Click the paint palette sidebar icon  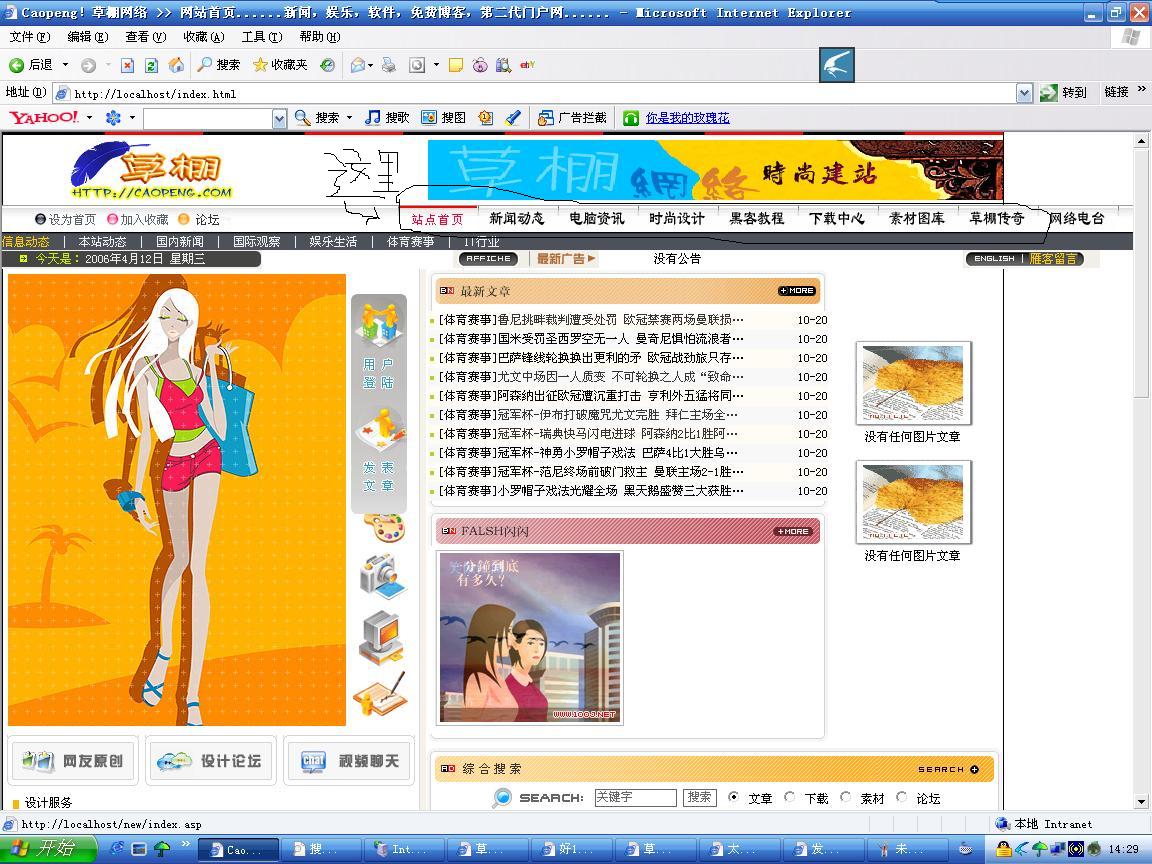pos(384,528)
